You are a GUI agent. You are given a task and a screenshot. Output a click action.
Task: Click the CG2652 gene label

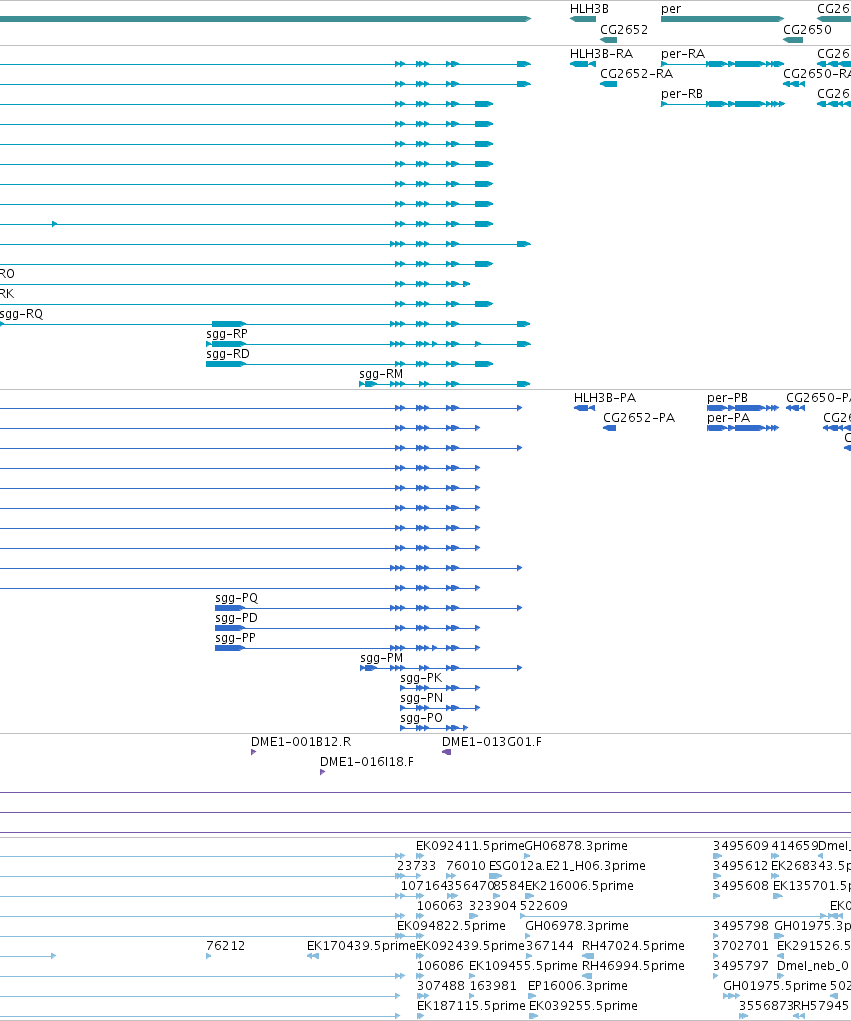tap(624, 29)
